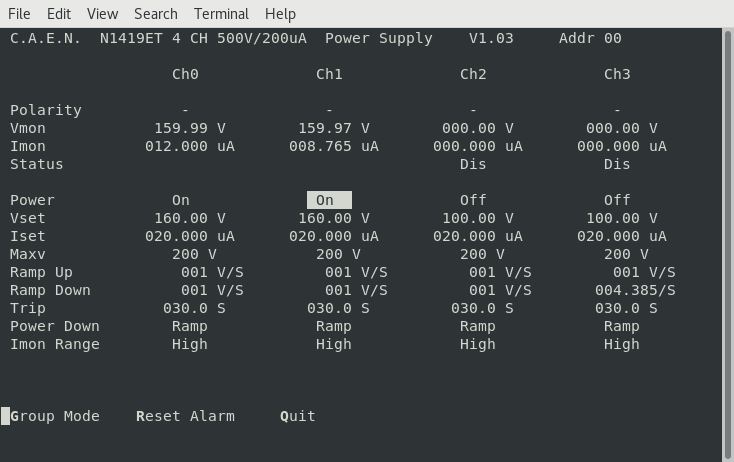This screenshot has height=462, width=734.
Task: Click the terminal's vertical scrollbar
Action: click(728, 240)
